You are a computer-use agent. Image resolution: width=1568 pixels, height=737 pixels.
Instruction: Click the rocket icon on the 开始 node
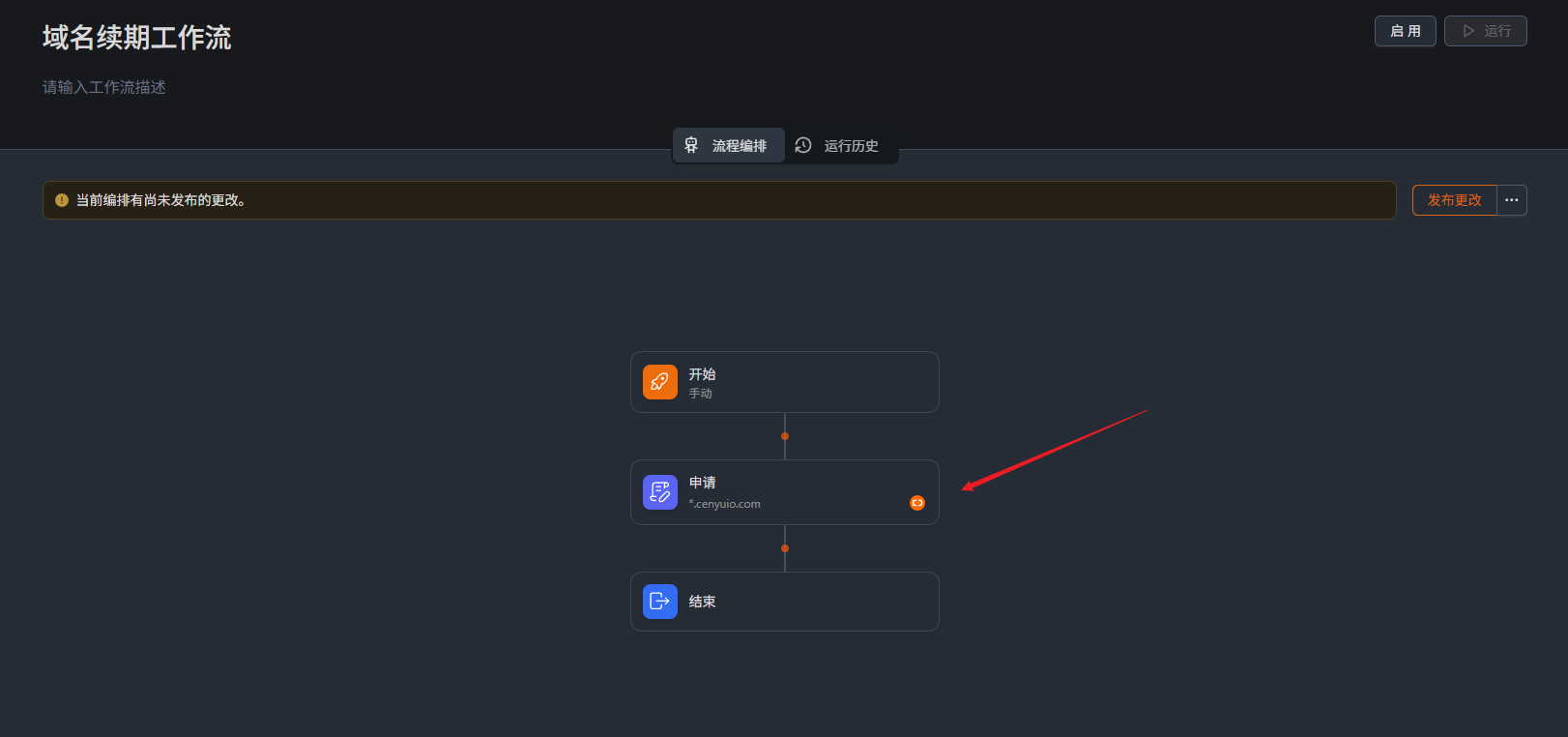coord(660,382)
